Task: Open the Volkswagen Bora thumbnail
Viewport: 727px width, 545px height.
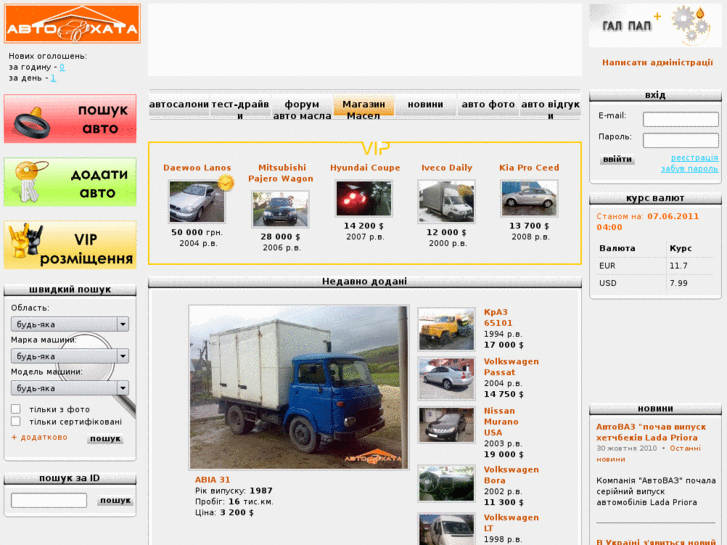Action: click(x=446, y=484)
